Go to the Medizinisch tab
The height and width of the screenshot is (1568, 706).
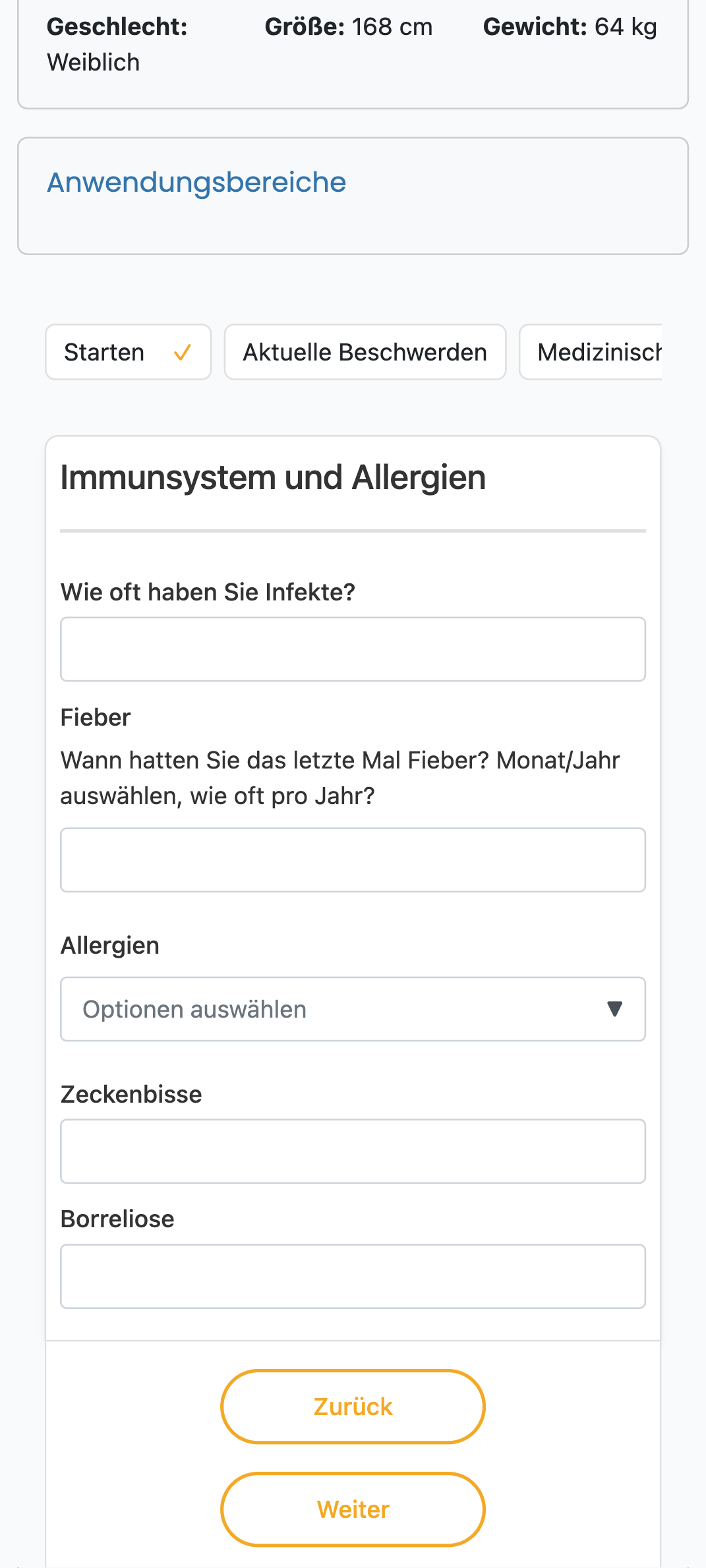tap(591, 352)
